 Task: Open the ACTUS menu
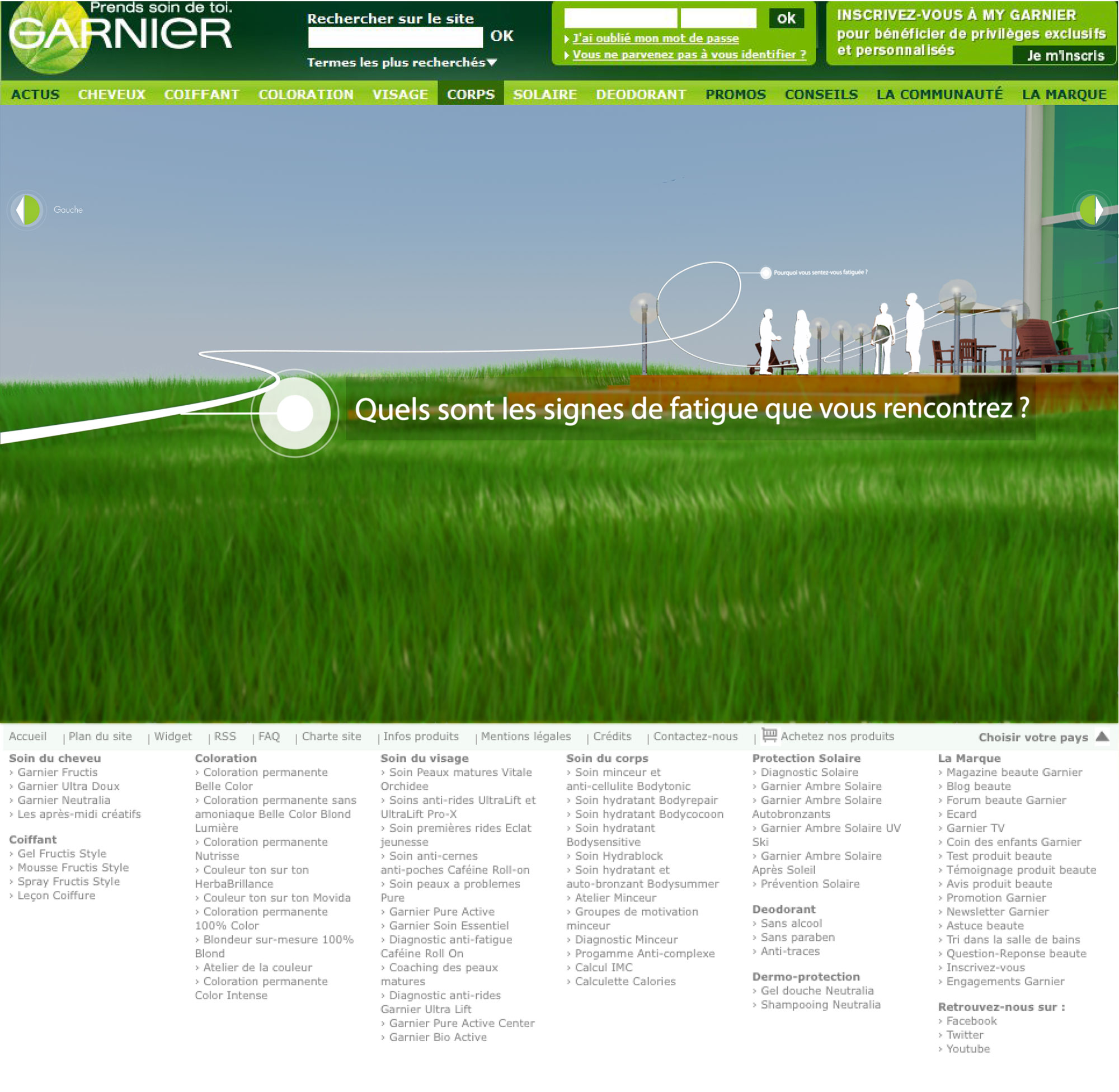tap(36, 94)
